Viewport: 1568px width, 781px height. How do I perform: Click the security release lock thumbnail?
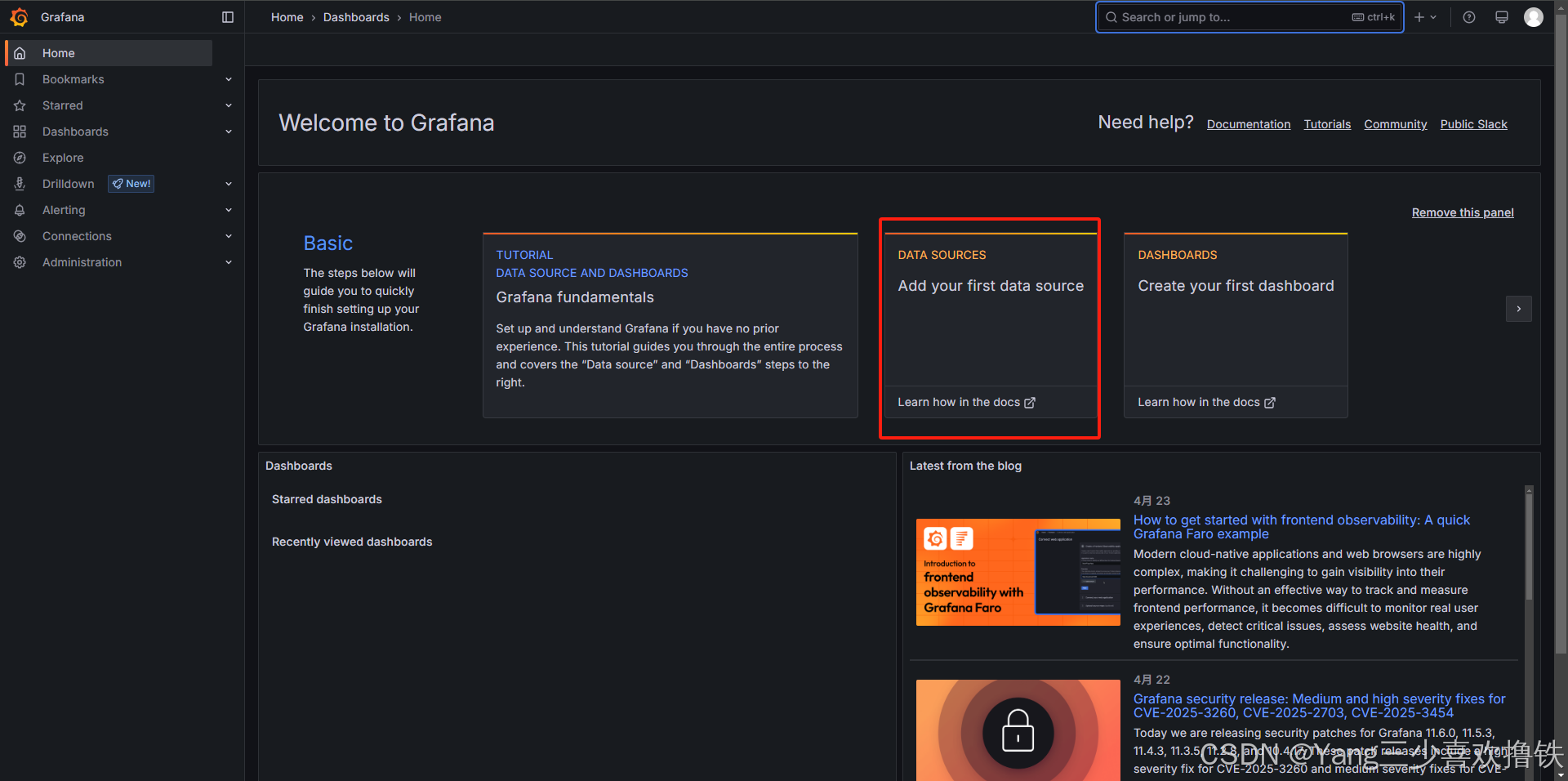click(x=1018, y=730)
